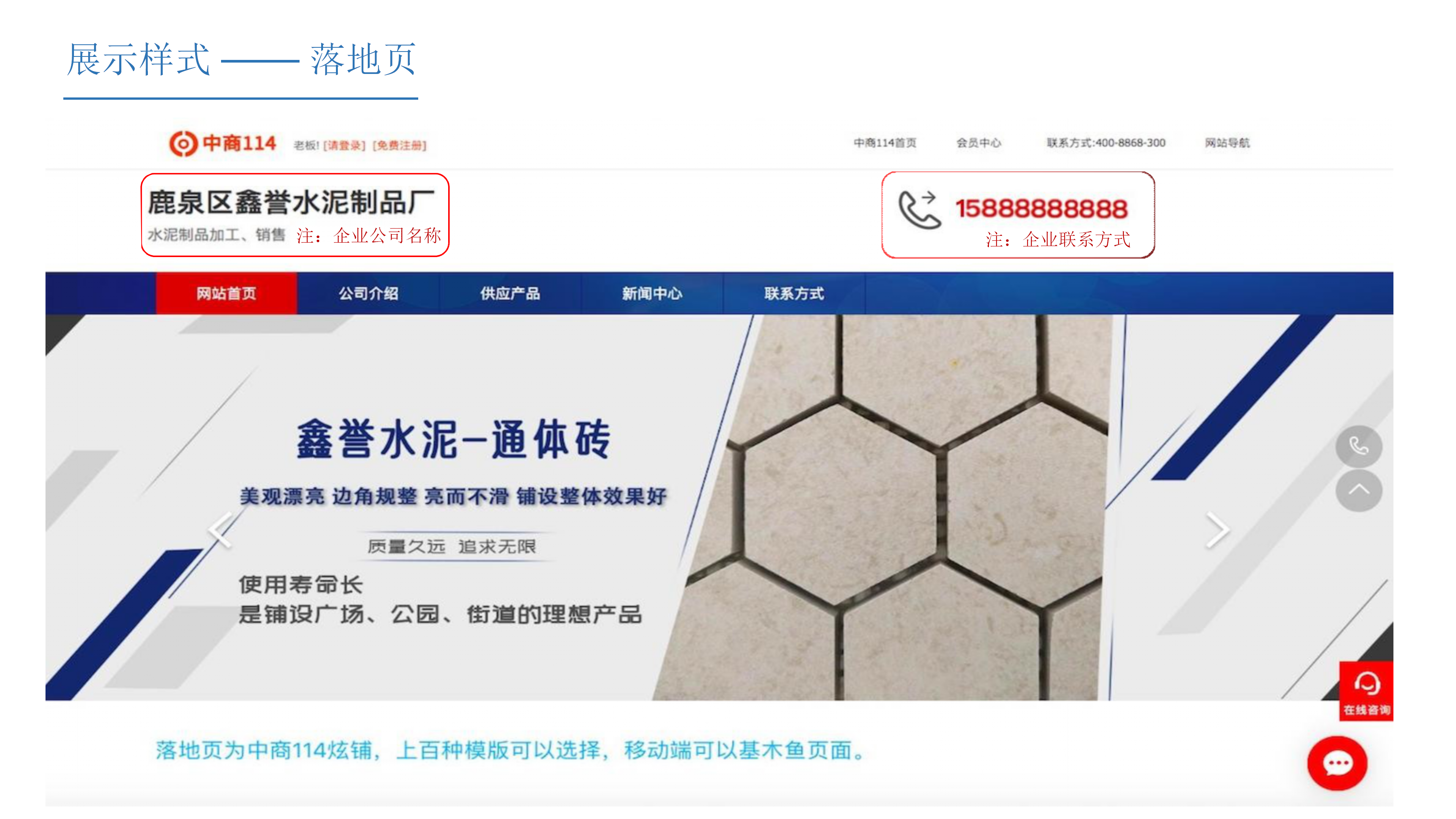Viewport: 1456px width, 819px height.
Task: Open the 新闻中心 menu item
Action: click(652, 293)
